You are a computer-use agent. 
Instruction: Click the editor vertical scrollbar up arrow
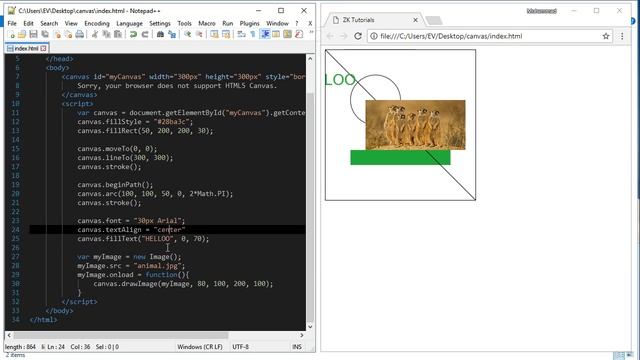pos(310,58)
